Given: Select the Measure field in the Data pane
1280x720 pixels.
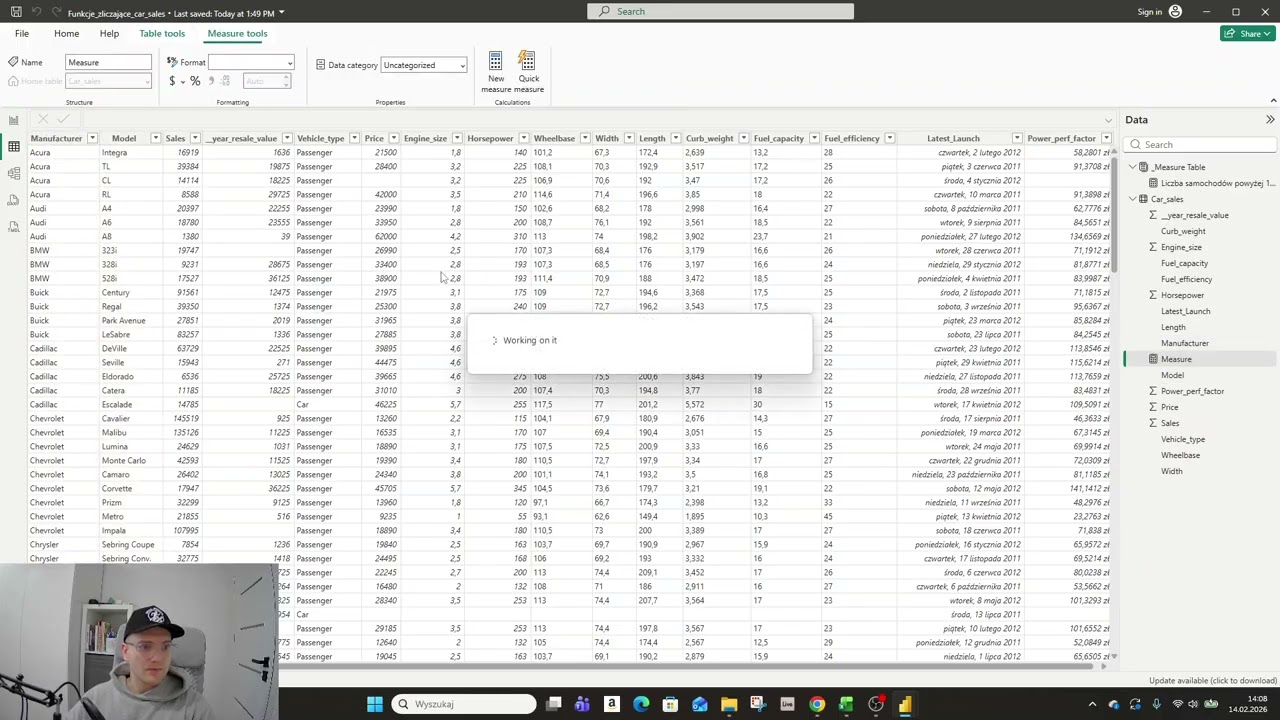Looking at the screenshot, I should pos(1175,359).
